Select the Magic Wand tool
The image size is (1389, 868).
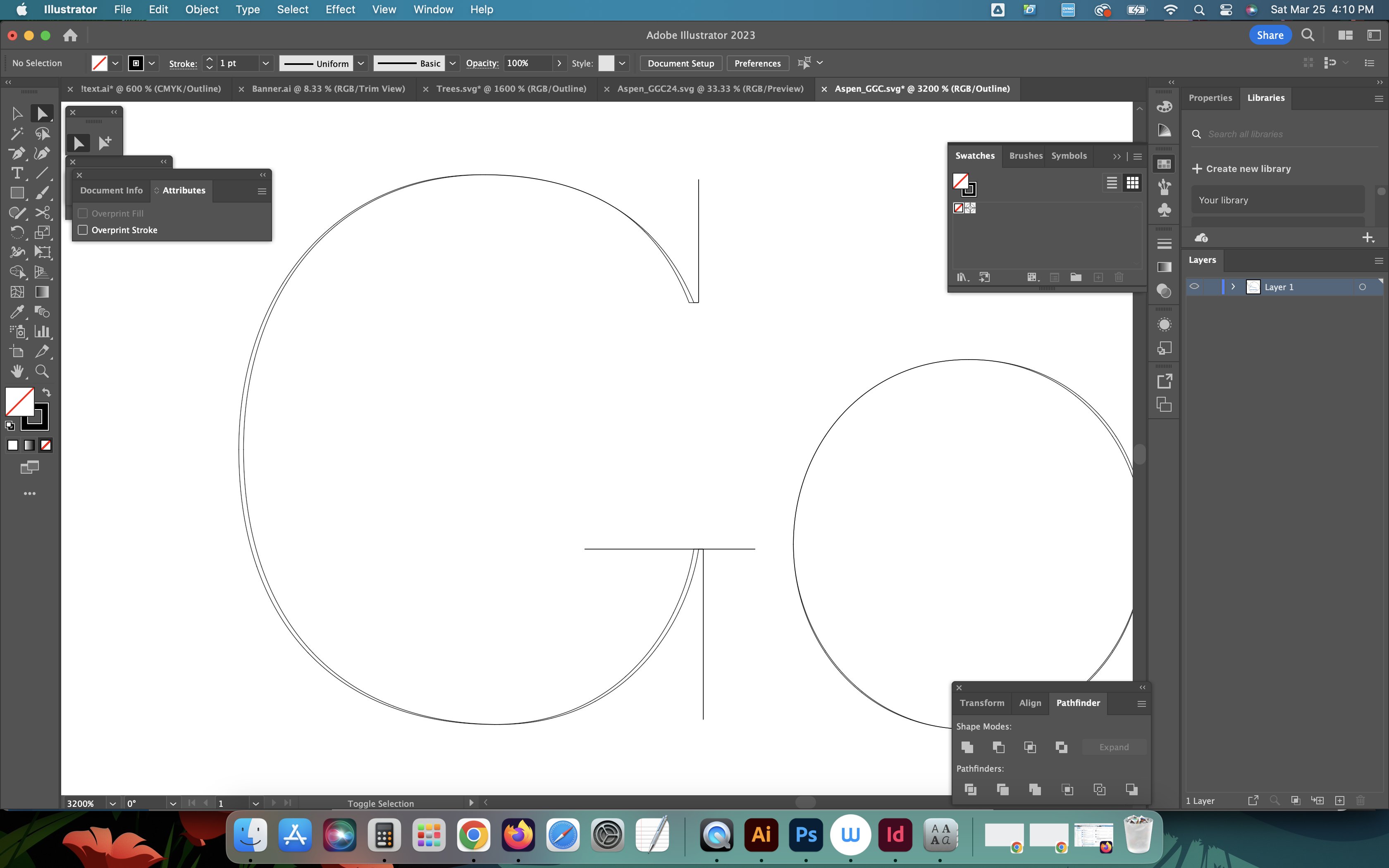click(x=17, y=134)
